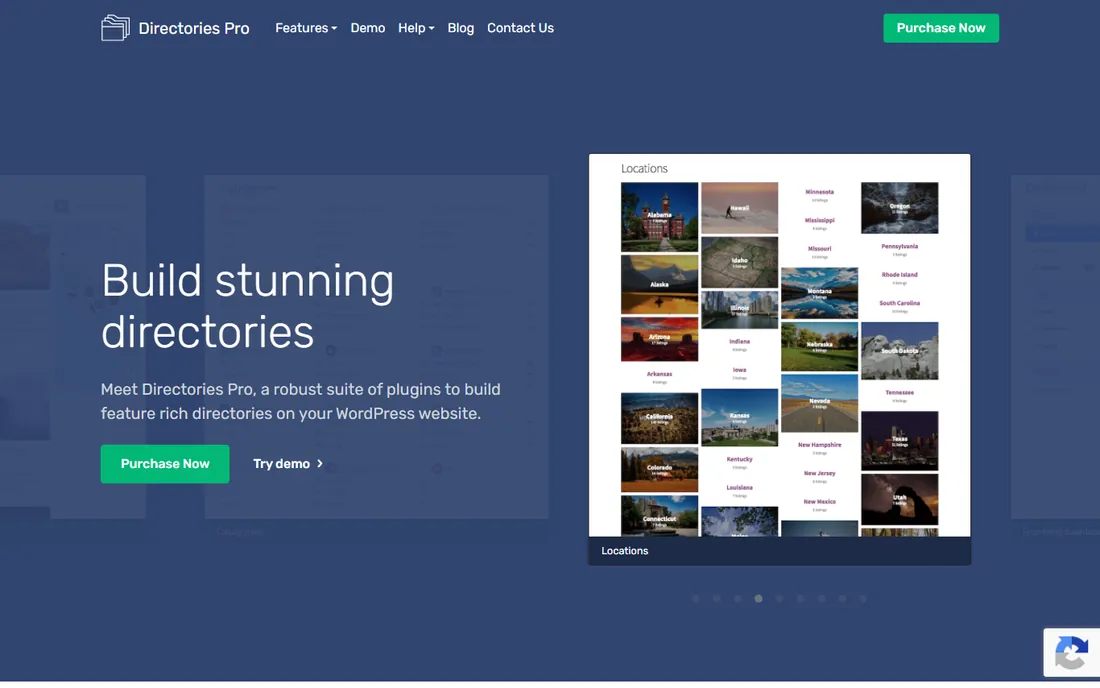This screenshot has height=688, width=1100.
Task: Open the Demo nav item
Action: tap(368, 28)
